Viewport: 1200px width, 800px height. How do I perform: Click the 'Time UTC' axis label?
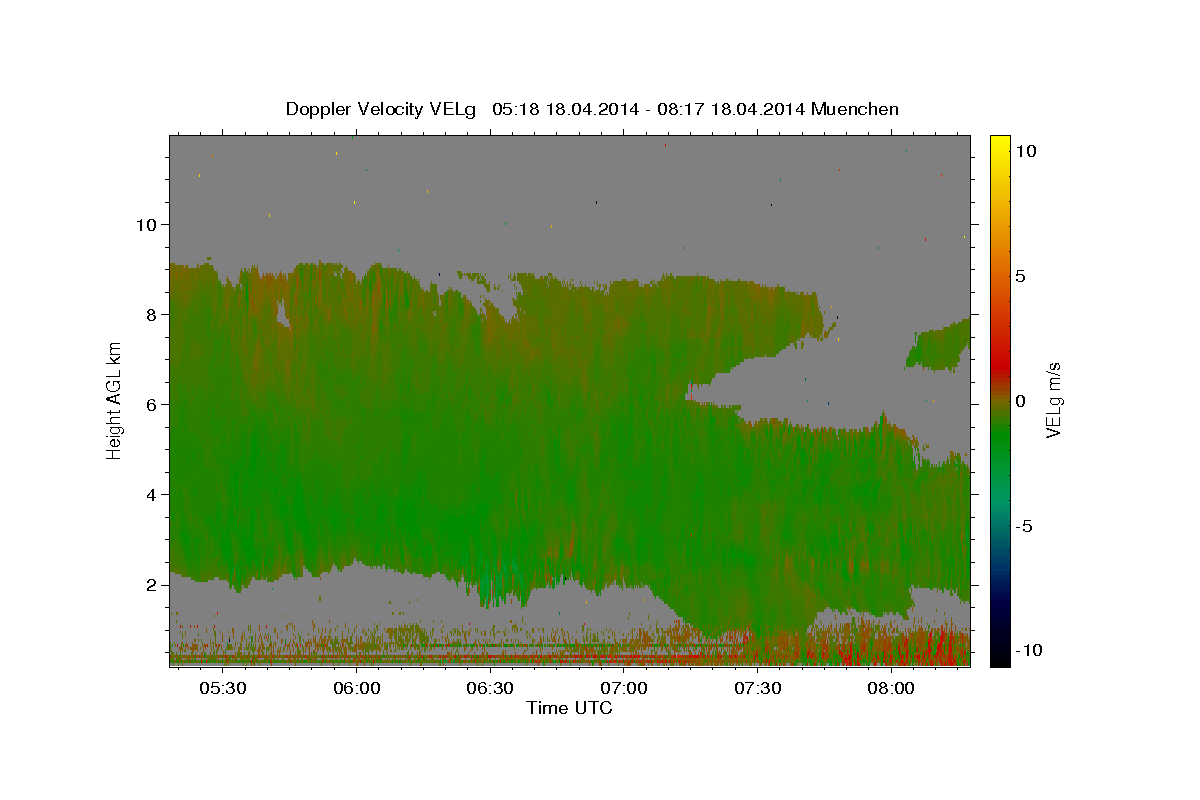point(569,708)
